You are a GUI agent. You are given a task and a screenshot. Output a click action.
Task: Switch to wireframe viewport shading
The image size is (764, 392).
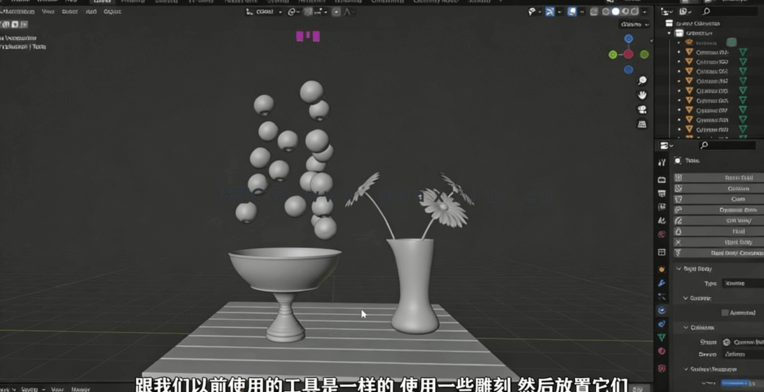coord(607,12)
